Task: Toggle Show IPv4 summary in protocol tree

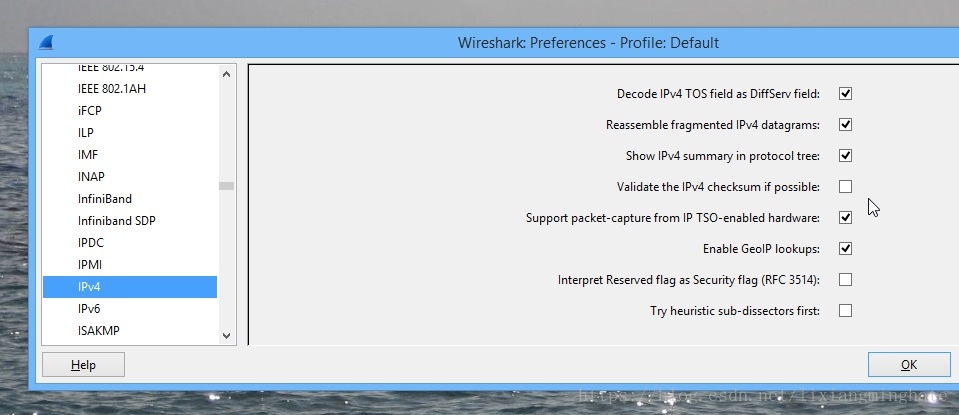Action: pos(845,156)
